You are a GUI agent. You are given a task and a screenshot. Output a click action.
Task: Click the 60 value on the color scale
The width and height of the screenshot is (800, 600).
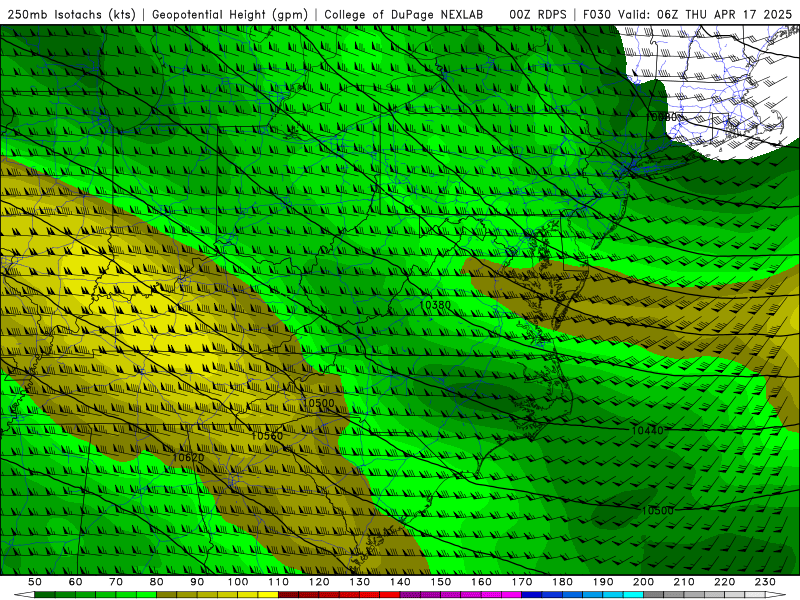(75, 582)
